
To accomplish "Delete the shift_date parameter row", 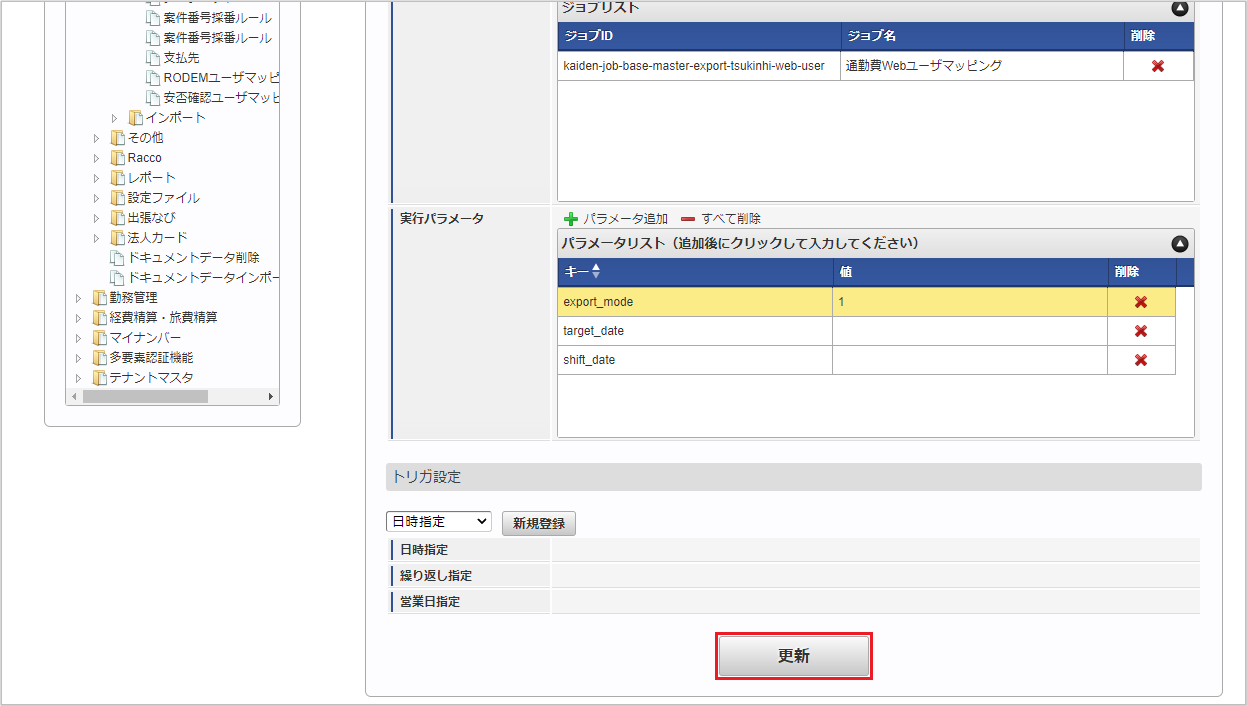I will click(1140, 360).
